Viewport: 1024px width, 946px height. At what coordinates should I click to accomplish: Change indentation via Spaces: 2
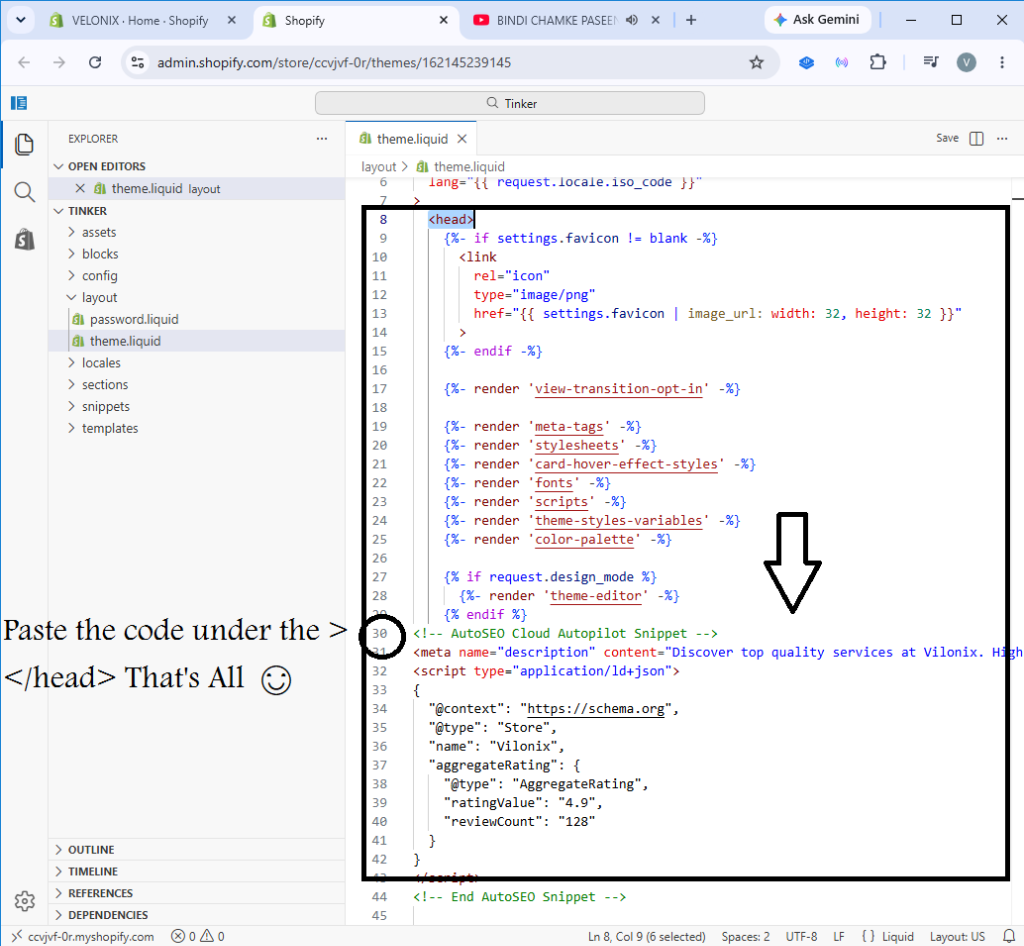tap(745, 936)
